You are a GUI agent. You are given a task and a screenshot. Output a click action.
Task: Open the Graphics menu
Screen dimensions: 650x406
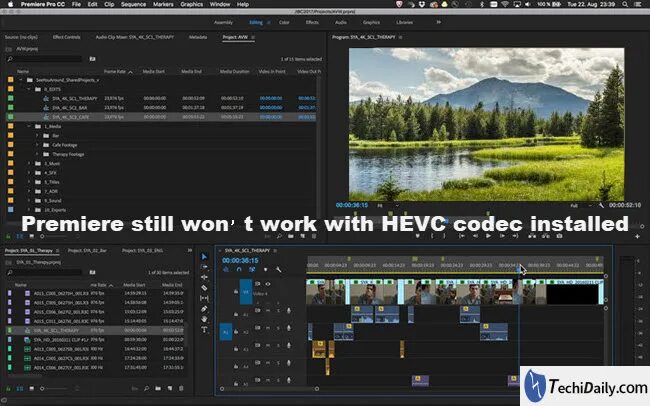pos(192,4)
